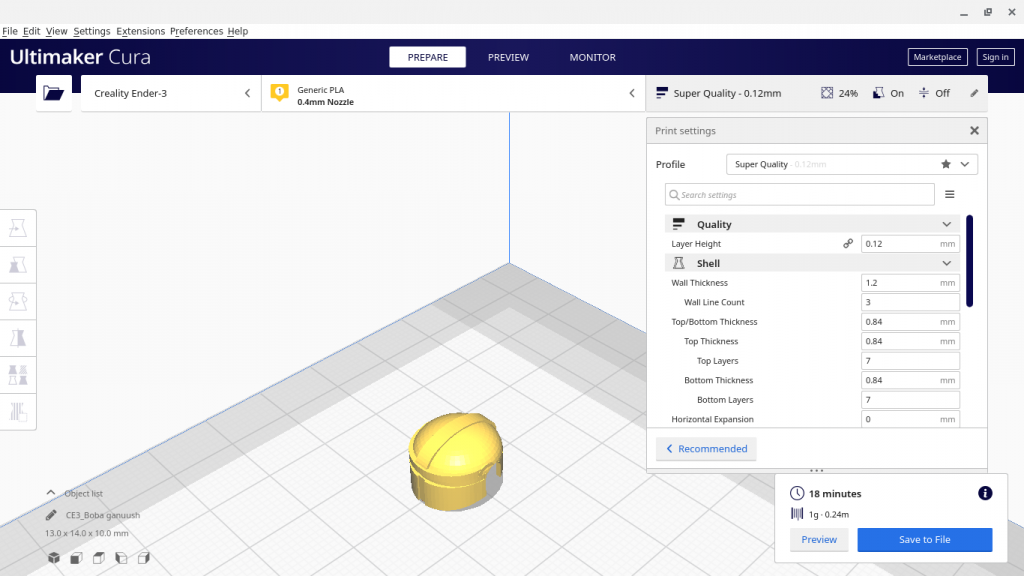Image resolution: width=1024 pixels, height=576 pixels.
Task: Click the Search settings field
Action: (799, 195)
